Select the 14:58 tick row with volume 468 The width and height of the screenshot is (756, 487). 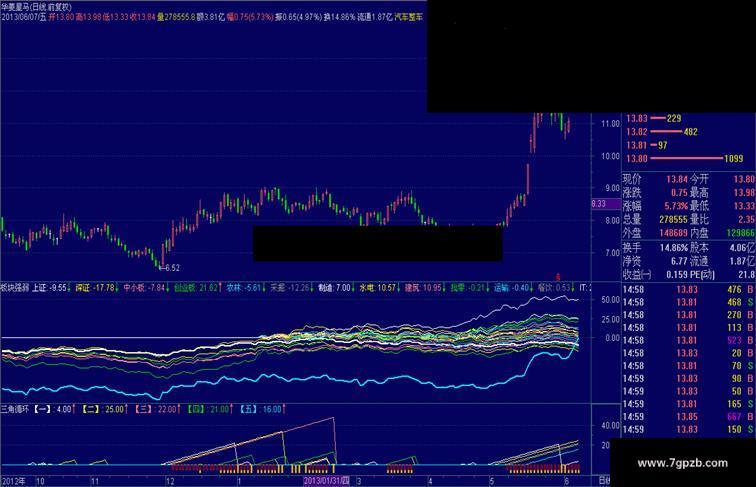pos(688,302)
